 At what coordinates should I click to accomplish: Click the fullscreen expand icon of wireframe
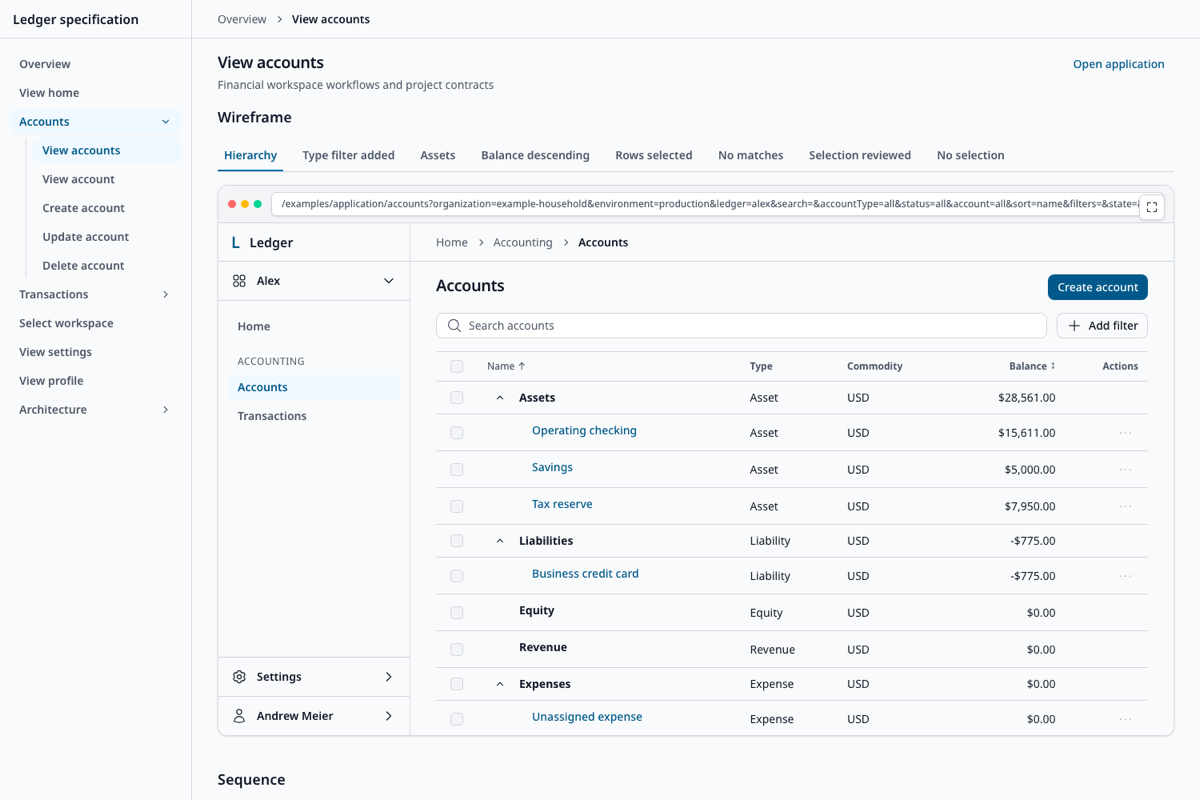point(1151,207)
